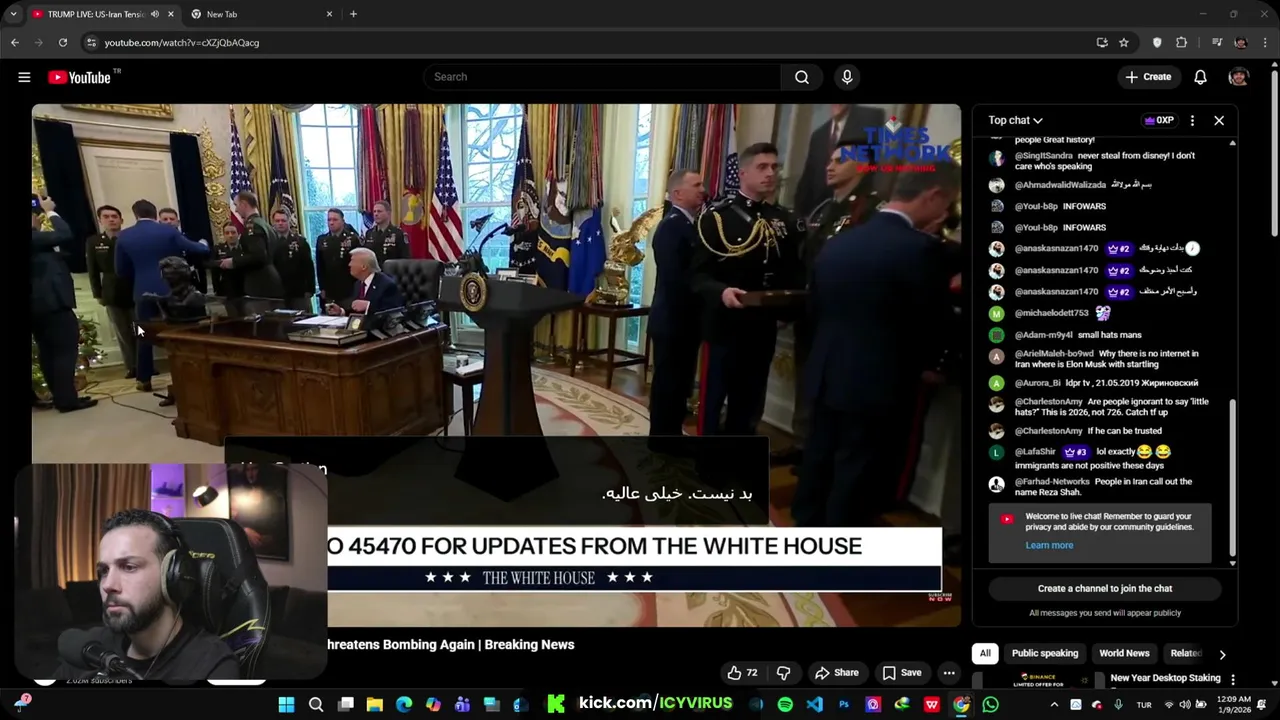Viewport: 1280px width, 720px height.
Task: Share the video
Action: pyautogui.click(x=837, y=672)
